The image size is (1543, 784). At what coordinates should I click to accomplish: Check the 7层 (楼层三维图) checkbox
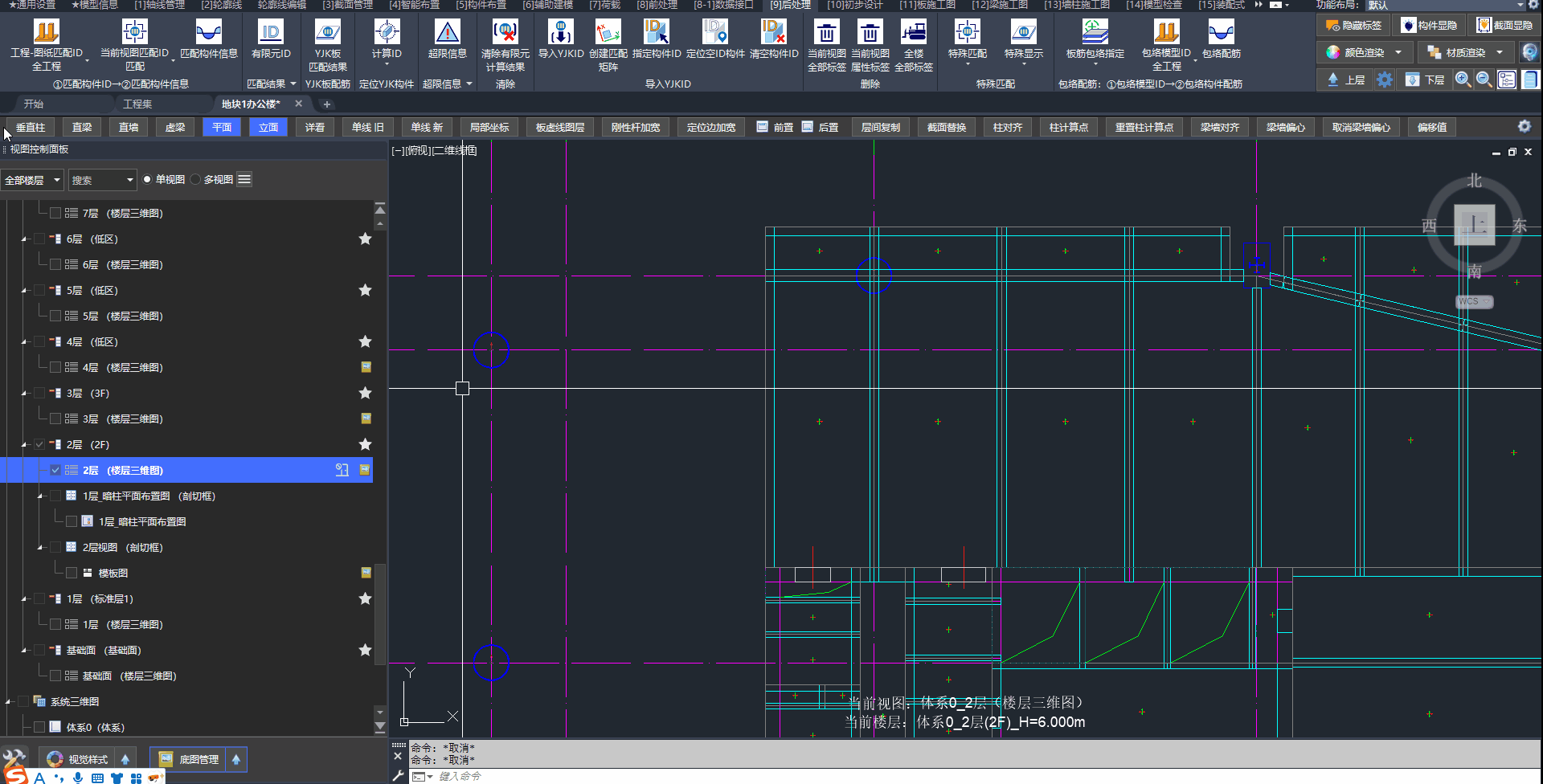click(55, 213)
